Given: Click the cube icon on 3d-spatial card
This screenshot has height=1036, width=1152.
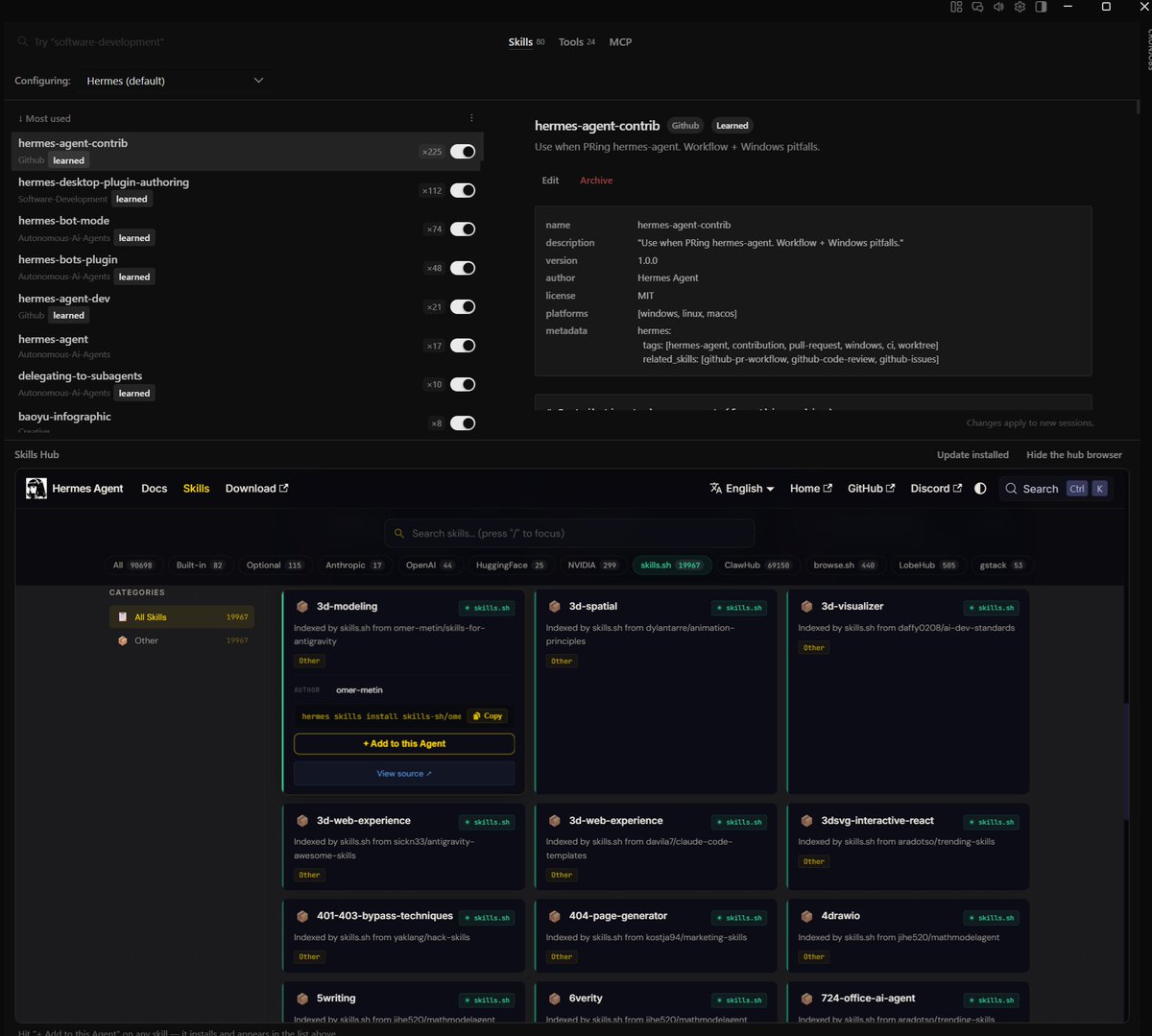Looking at the screenshot, I should coord(554,607).
